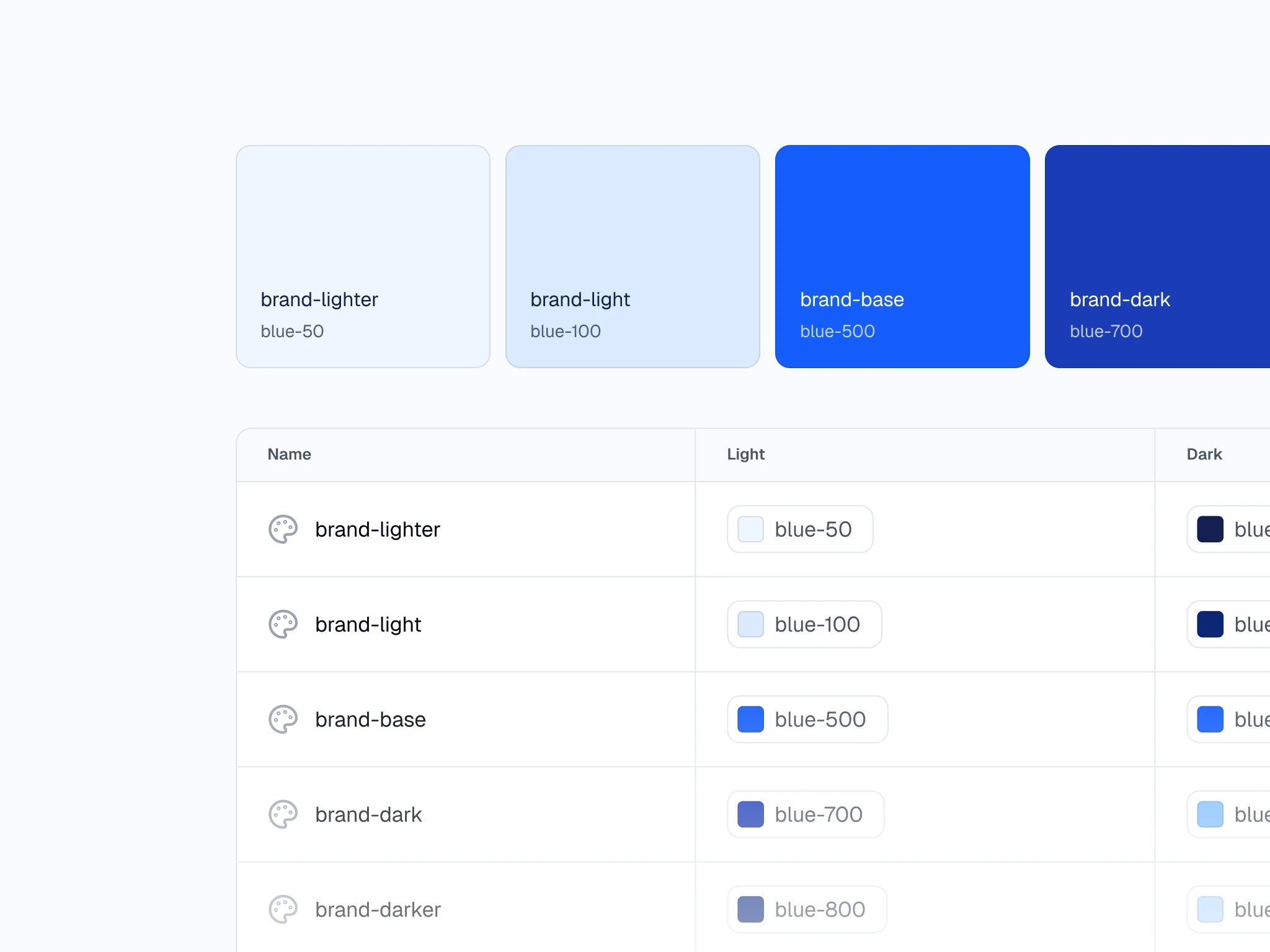Click the brand-light name in table

(x=368, y=624)
